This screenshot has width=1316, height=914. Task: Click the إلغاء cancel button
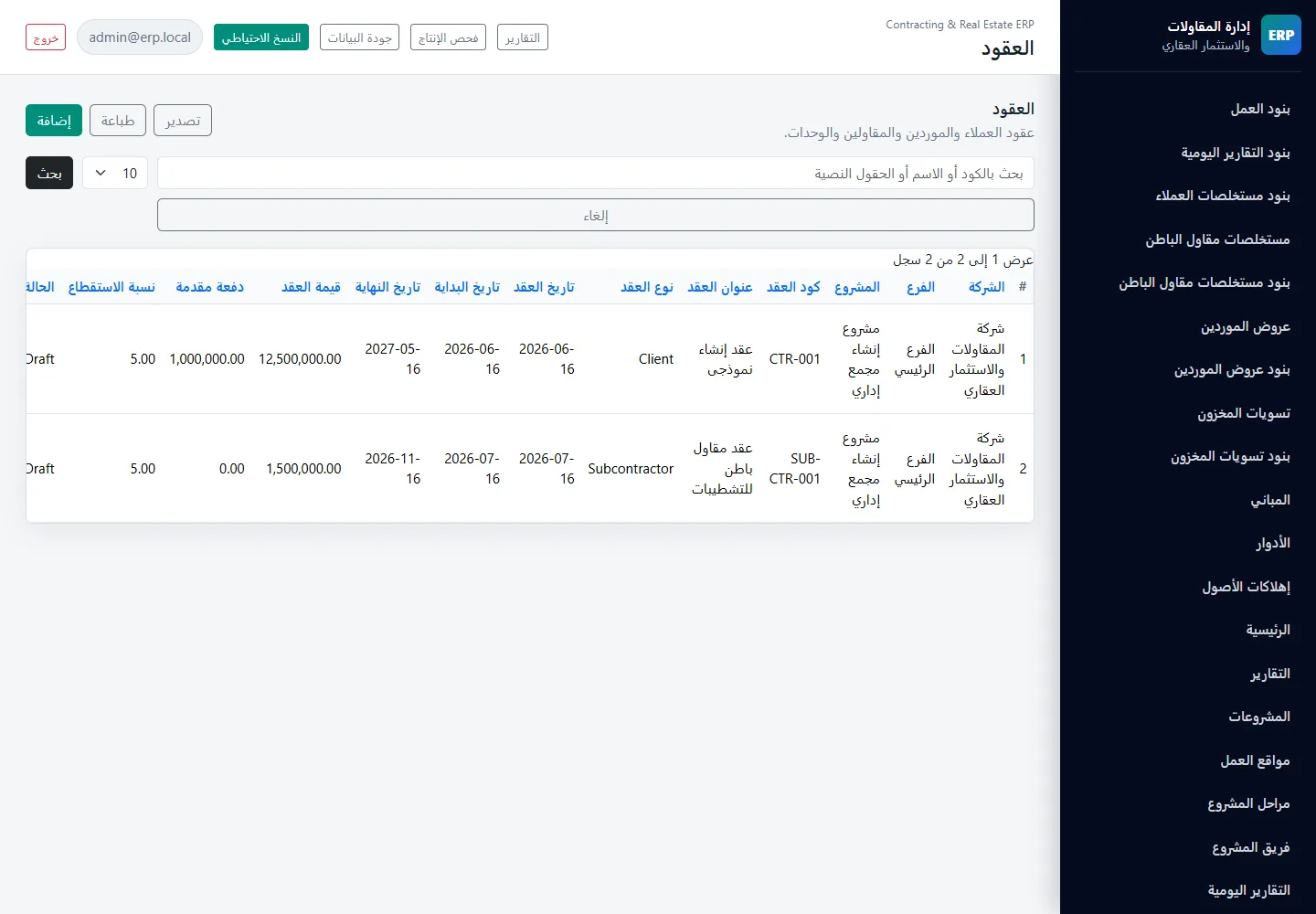596,215
